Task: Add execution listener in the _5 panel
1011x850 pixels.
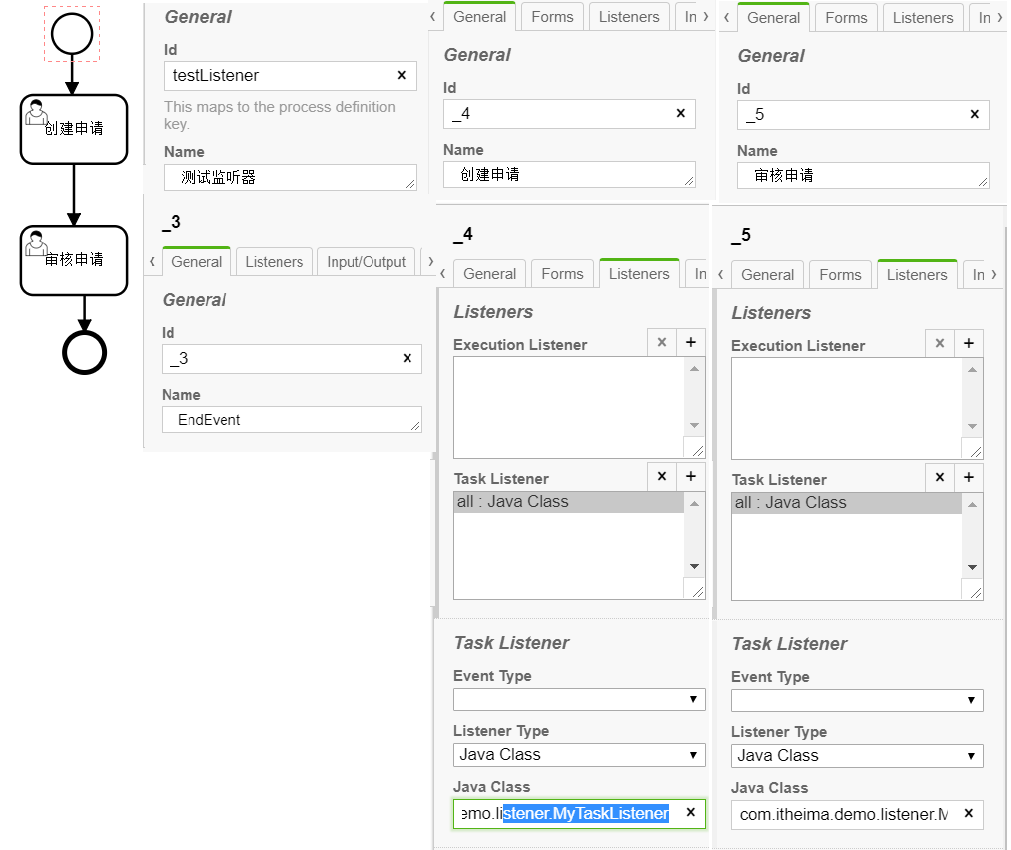Action: coord(968,343)
